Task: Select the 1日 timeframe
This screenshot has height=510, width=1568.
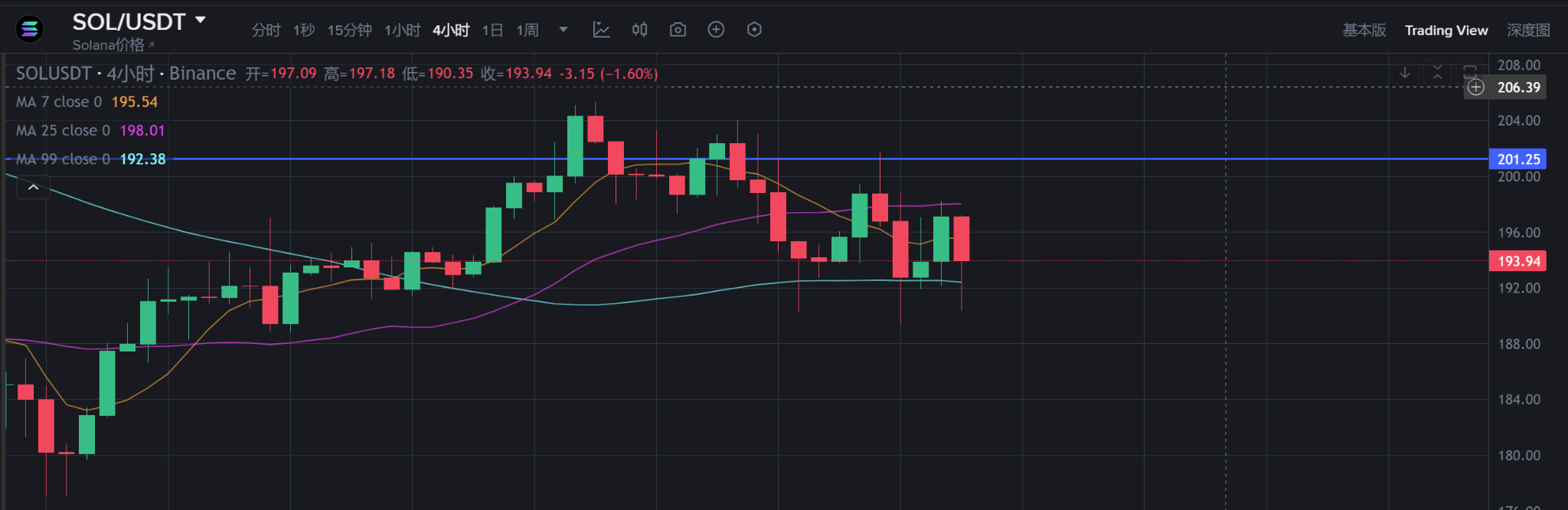Action: (492, 31)
